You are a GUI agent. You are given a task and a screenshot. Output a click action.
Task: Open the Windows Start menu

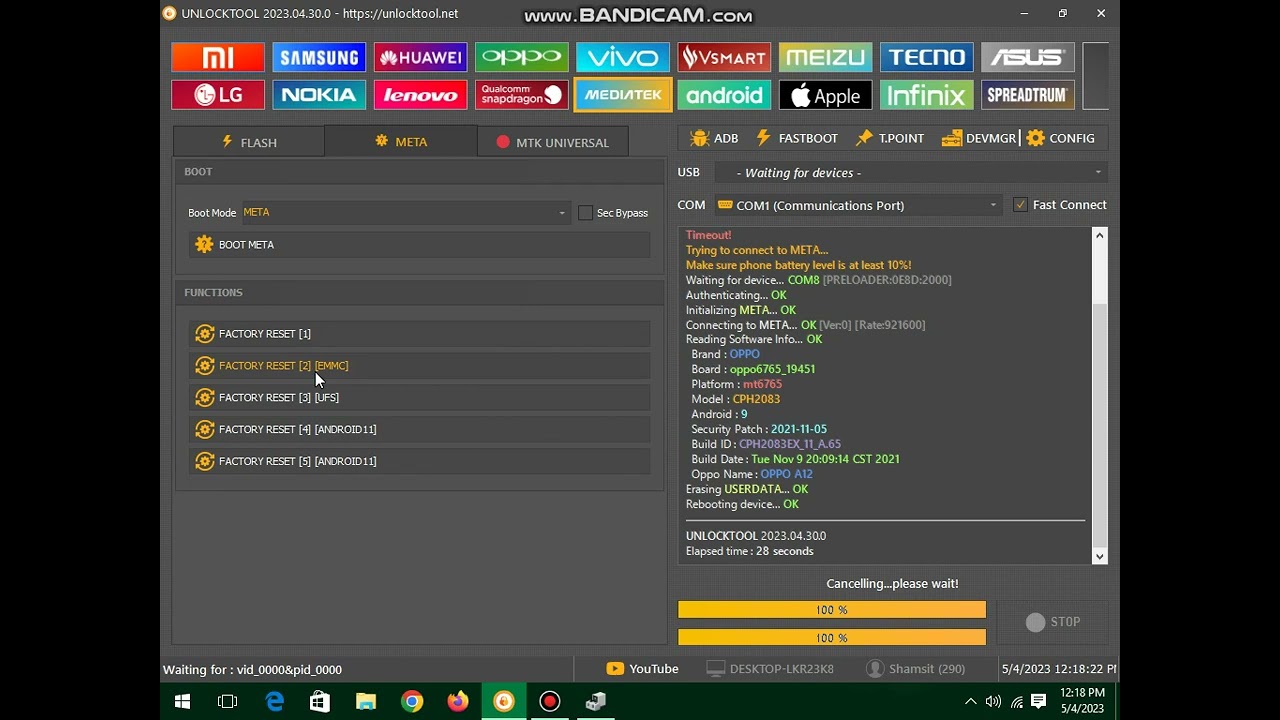coord(182,702)
